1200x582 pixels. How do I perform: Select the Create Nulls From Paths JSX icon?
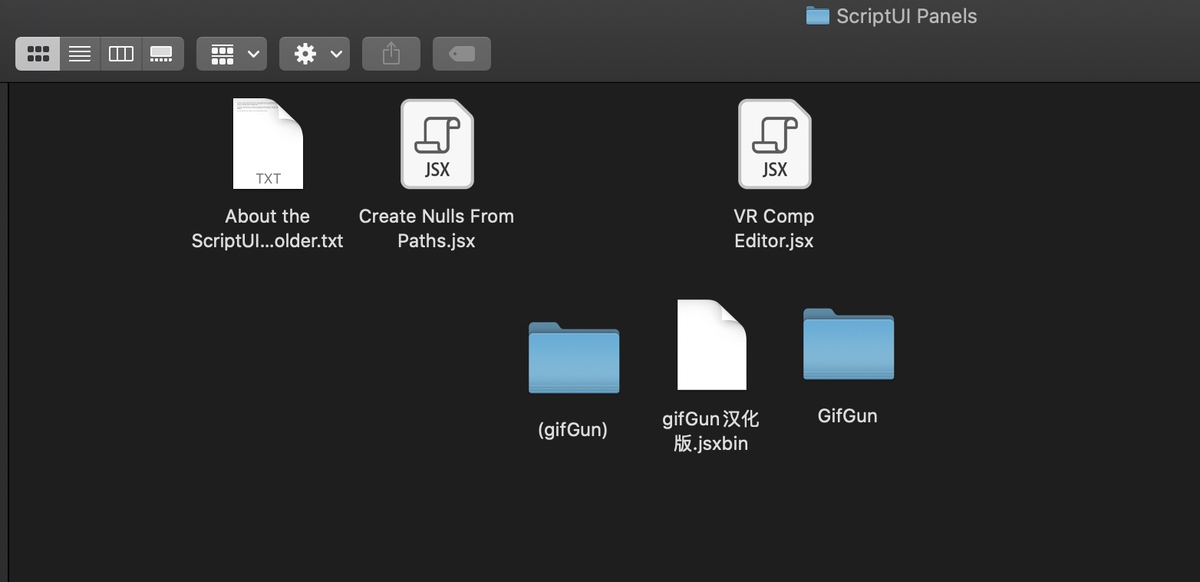(437, 144)
